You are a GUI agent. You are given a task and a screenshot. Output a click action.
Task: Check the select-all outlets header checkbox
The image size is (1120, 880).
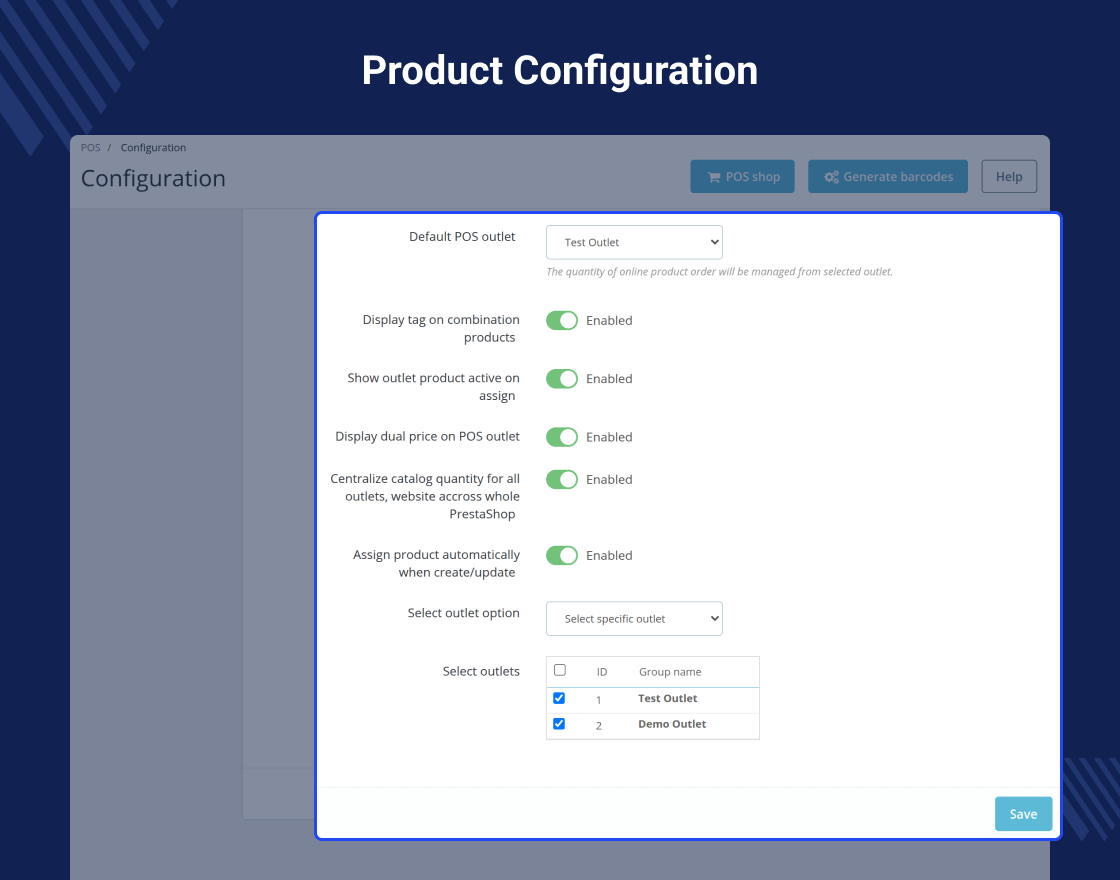coord(560,670)
